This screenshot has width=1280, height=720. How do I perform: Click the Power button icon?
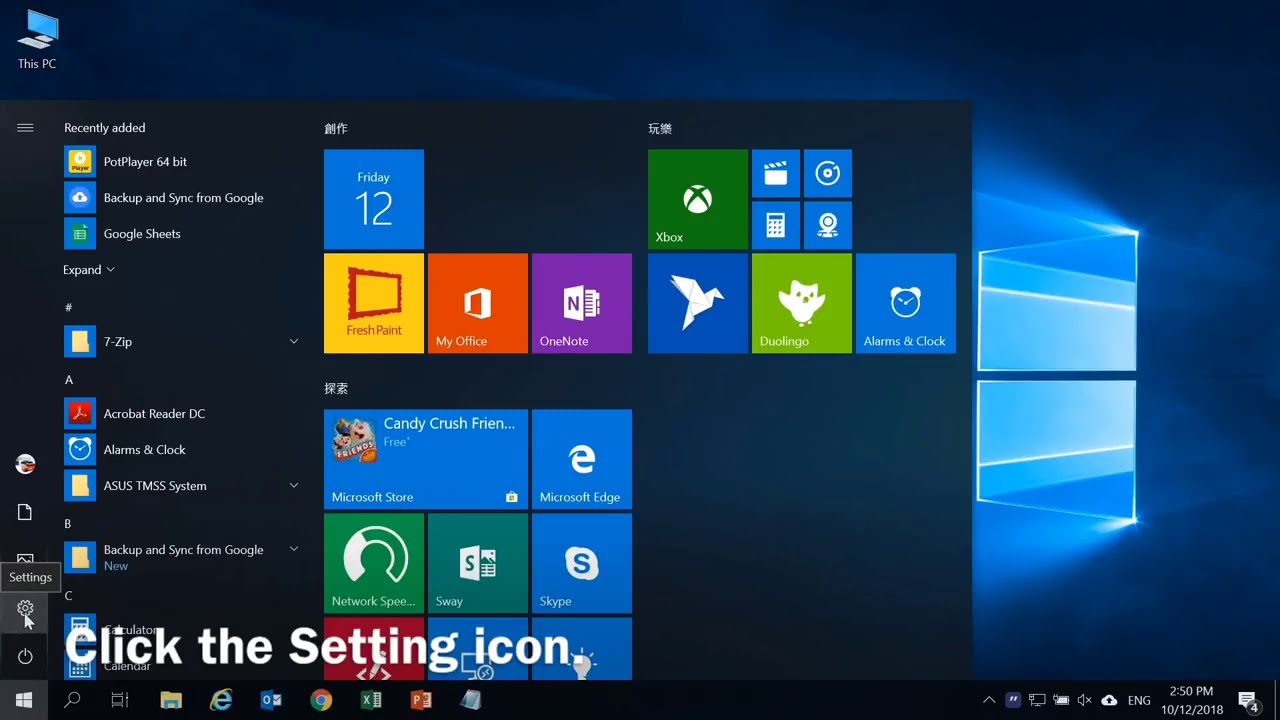(25, 656)
